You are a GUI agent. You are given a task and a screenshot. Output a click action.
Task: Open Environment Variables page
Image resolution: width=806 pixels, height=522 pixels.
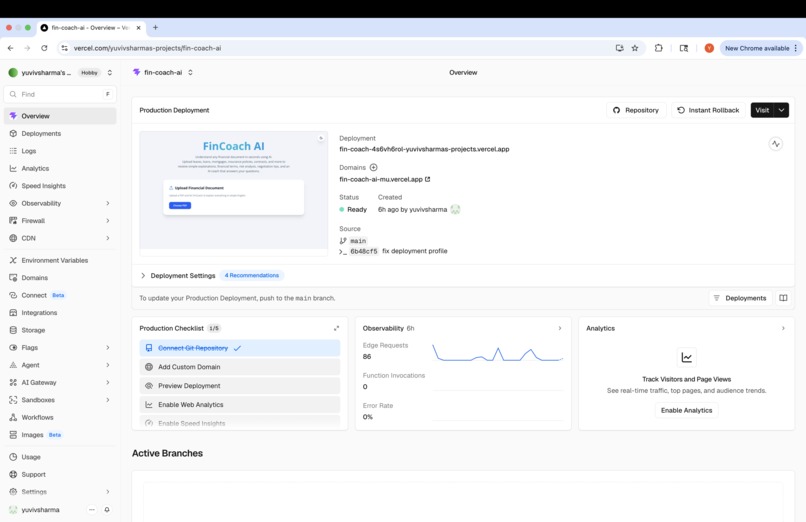[60, 260]
